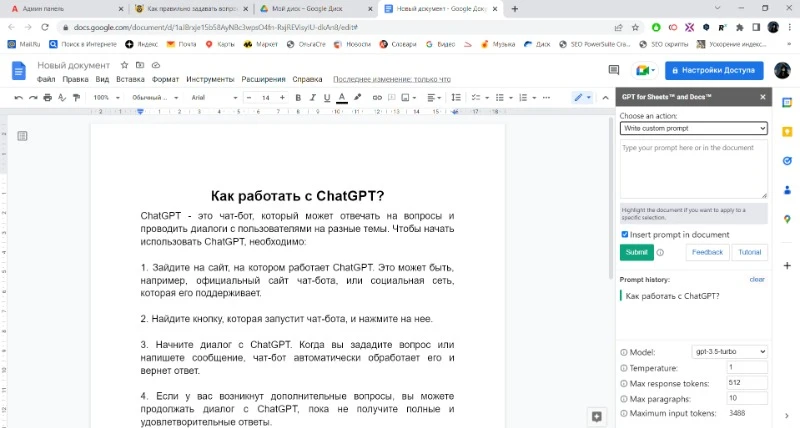Increase font size with plus button
This screenshot has height=428, width=800.
(282, 97)
